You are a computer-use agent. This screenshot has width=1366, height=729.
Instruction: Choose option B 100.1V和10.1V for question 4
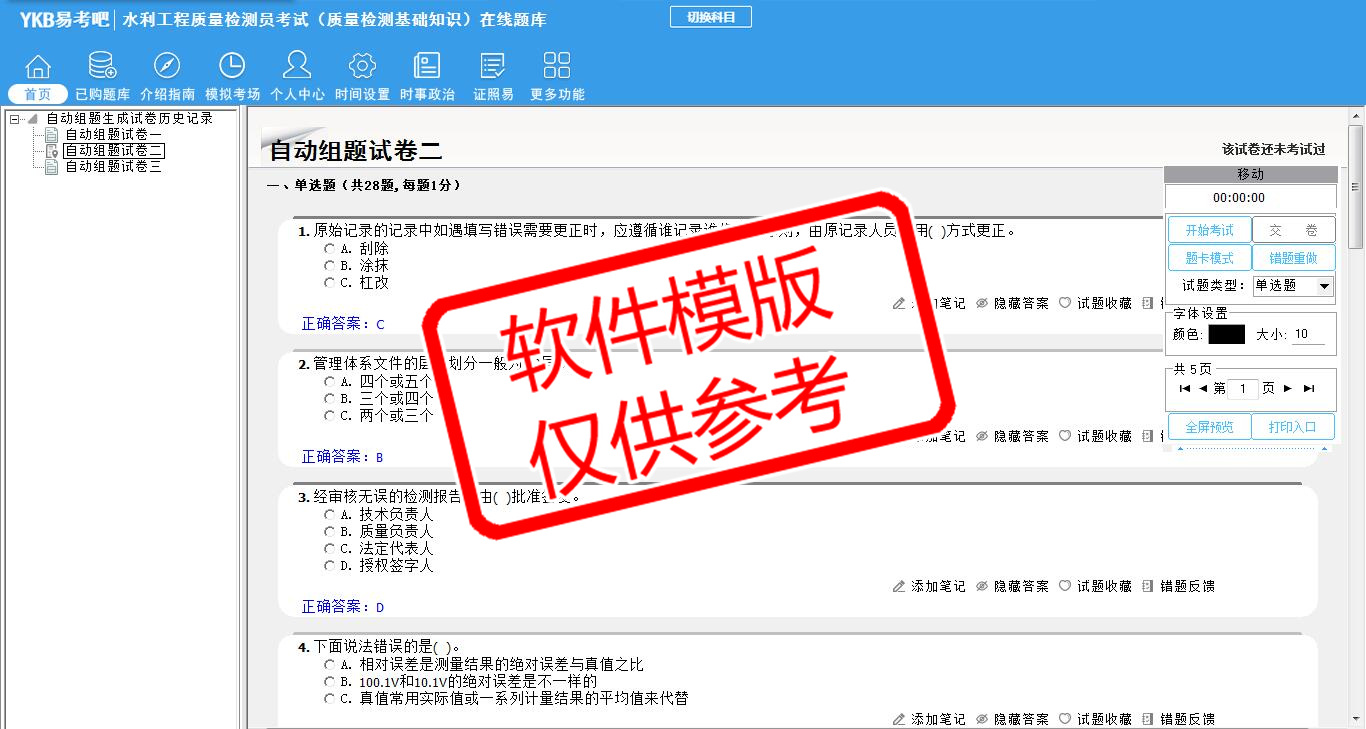329,682
